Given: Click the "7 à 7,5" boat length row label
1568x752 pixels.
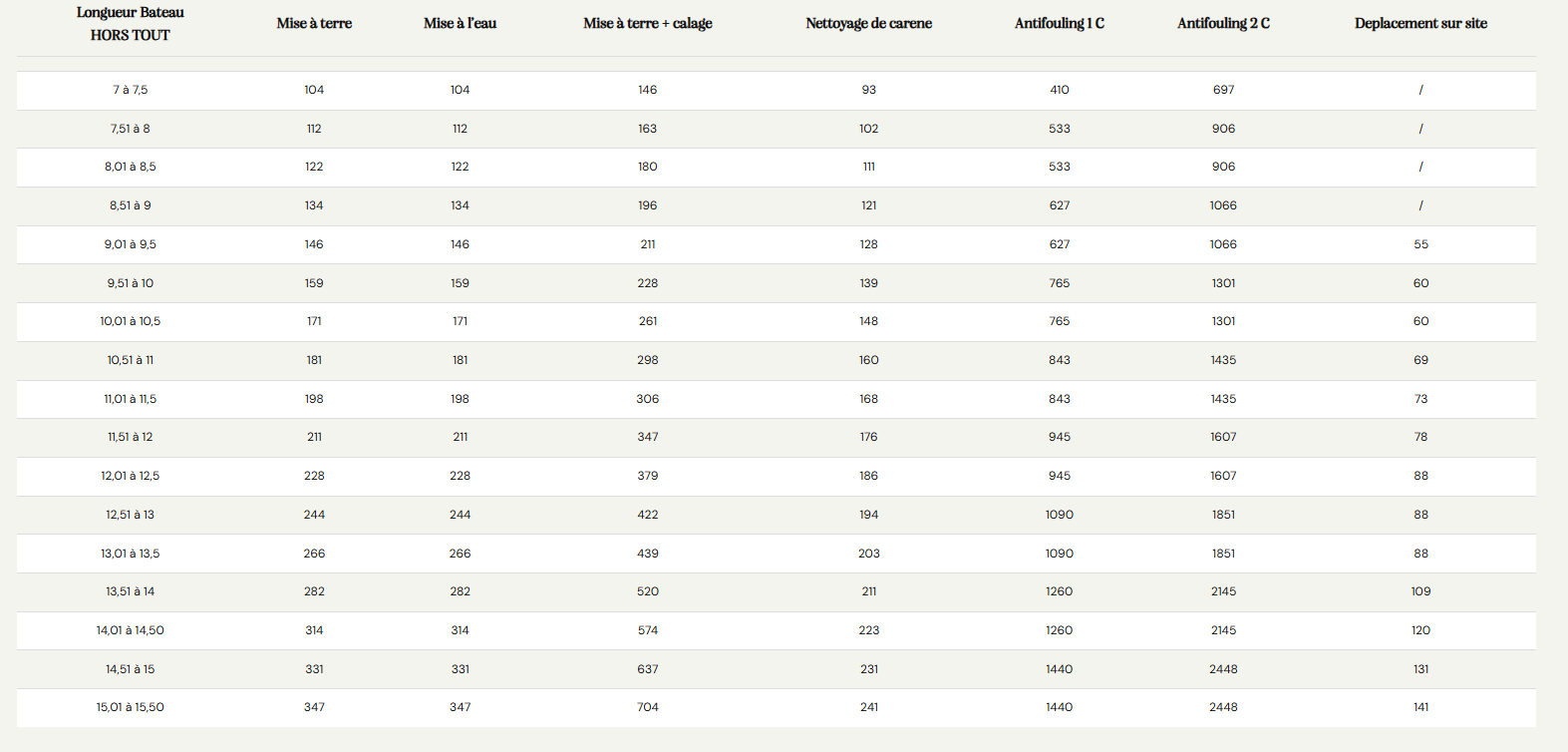Looking at the screenshot, I should 131,90.
